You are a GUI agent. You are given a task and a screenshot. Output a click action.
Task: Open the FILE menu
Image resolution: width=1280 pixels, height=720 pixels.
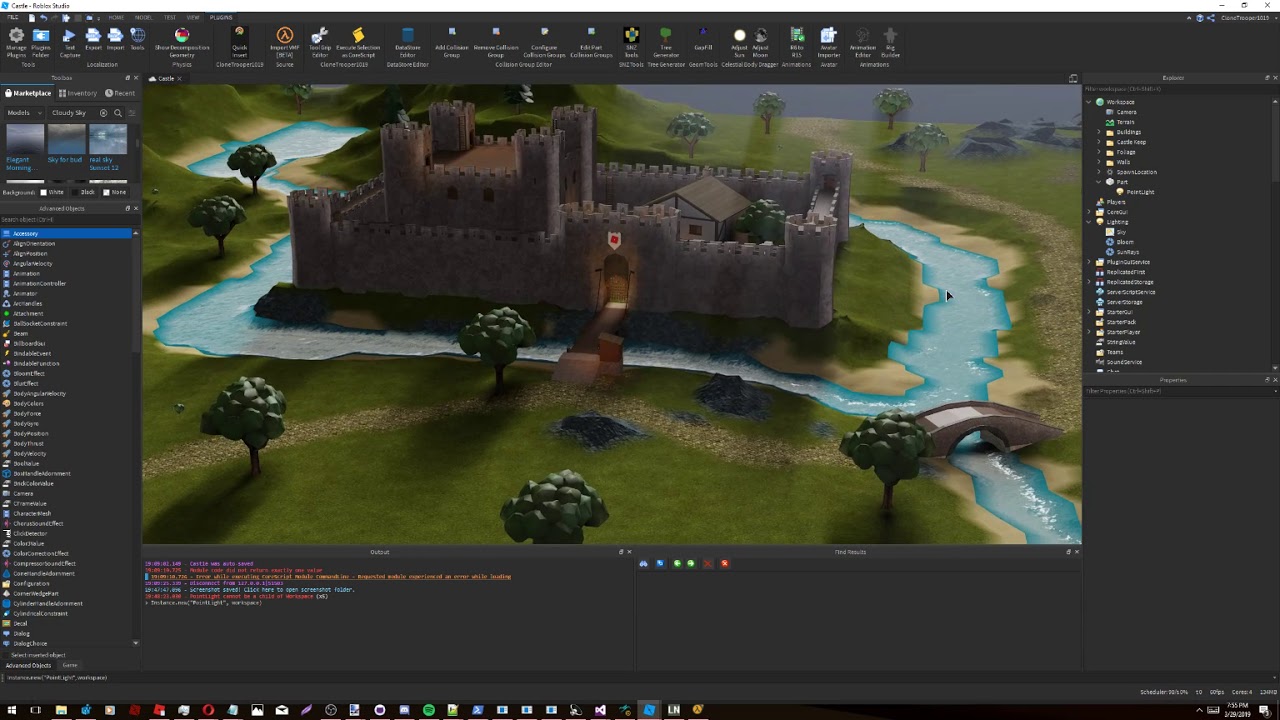tap(13, 17)
